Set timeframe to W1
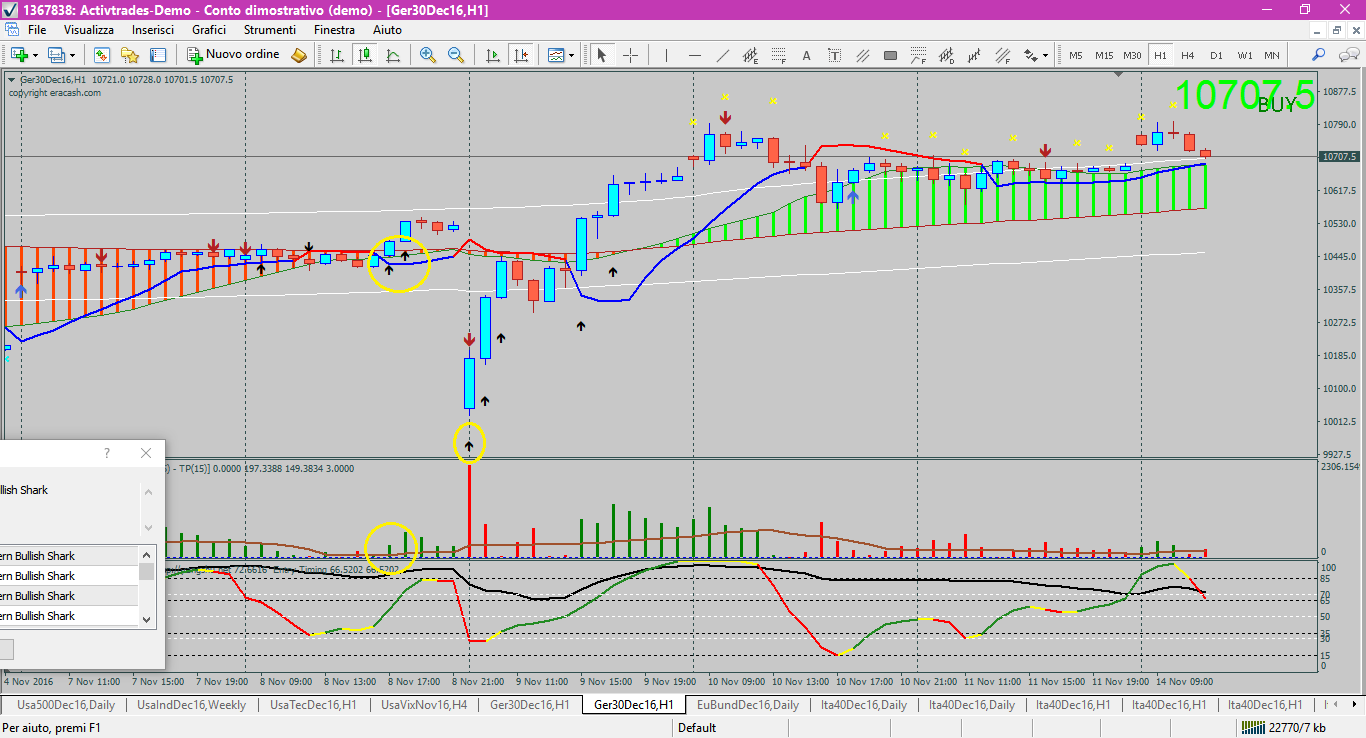The height and width of the screenshot is (738, 1366). [1244, 55]
